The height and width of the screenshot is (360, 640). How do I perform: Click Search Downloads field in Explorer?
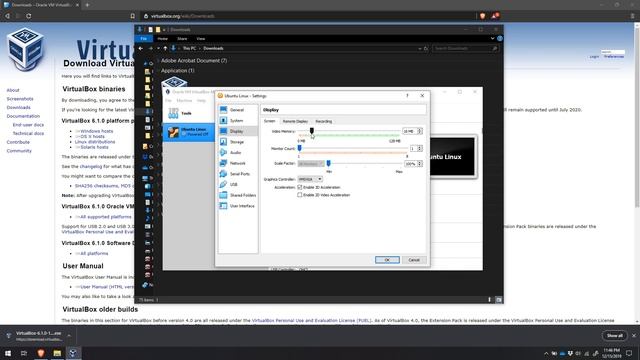pyautogui.click(x=465, y=48)
